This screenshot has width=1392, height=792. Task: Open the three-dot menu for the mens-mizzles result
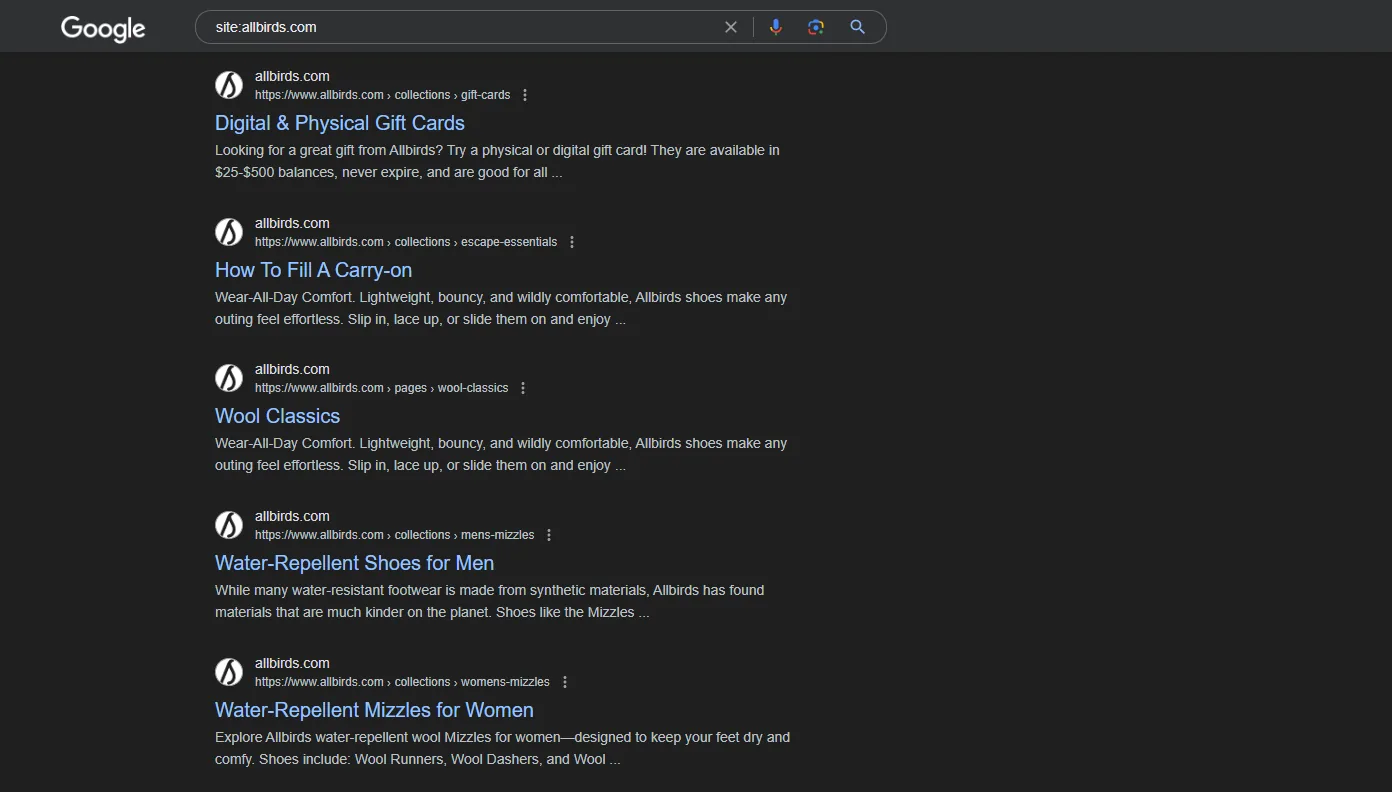tap(549, 535)
